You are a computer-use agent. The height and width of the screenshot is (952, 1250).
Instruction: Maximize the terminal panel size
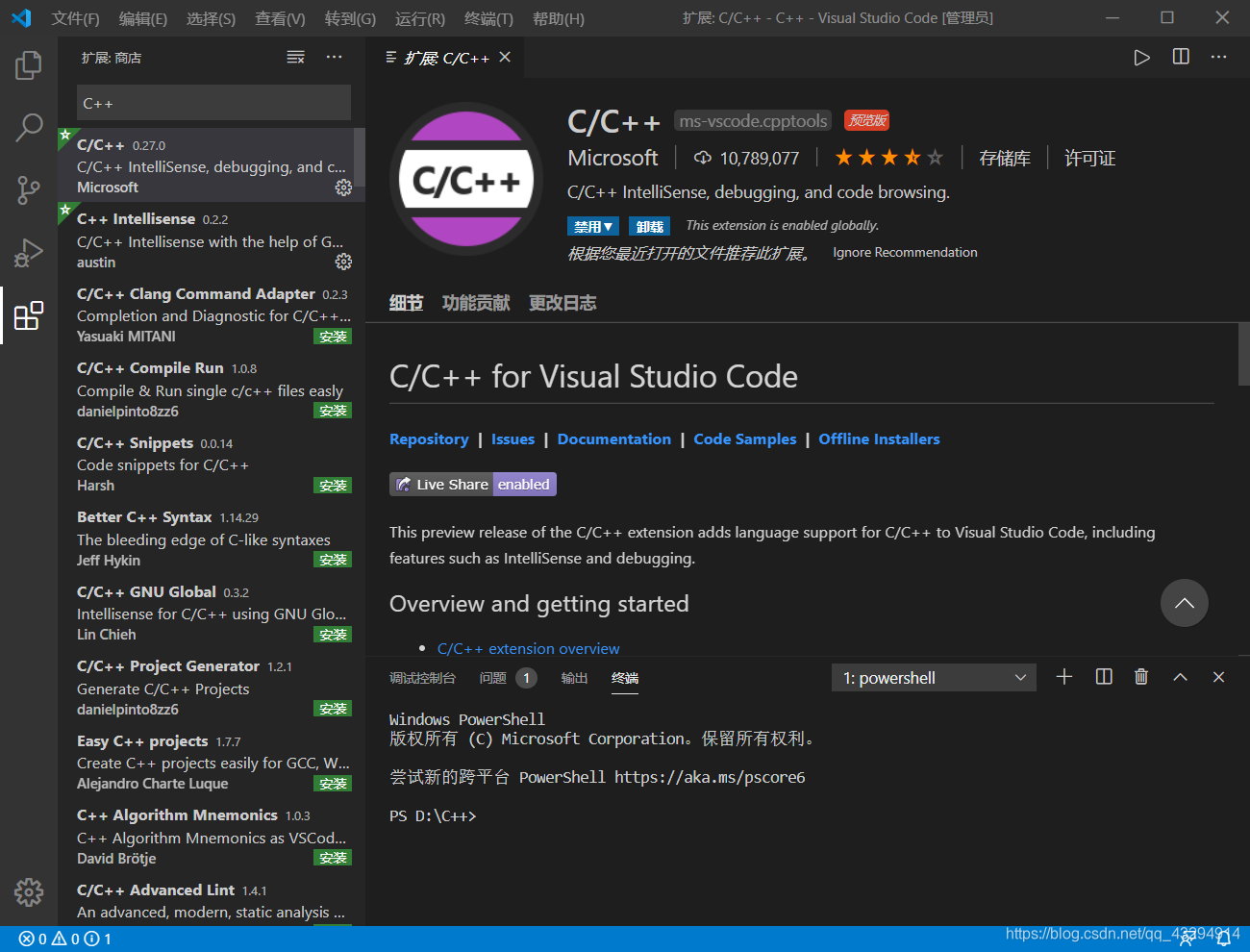tap(1180, 677)
